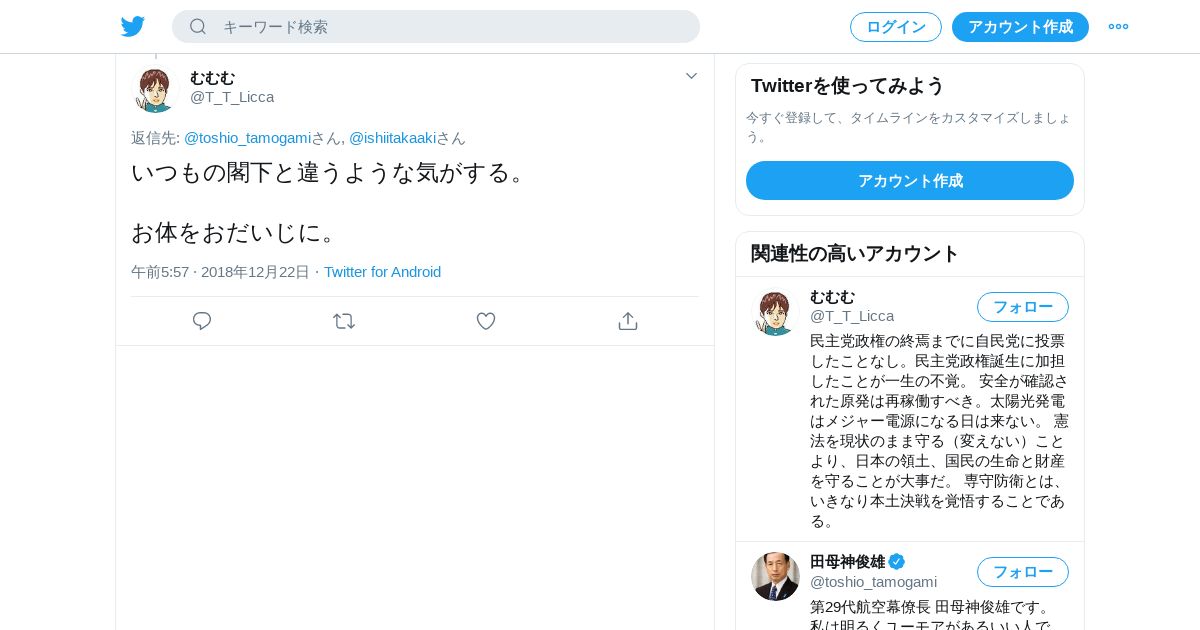The width and height of the screenshot is (1200, 630).
Task: Reply to the tweet by むむむ
Action: [202, 321]
